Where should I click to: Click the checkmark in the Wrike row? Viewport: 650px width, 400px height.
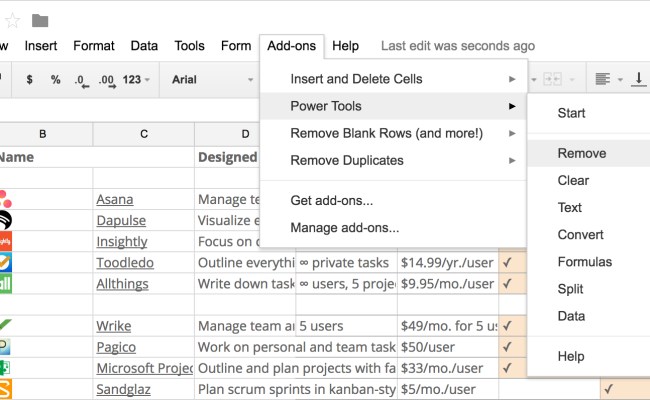pyautogui.click(x=507, y=326)
